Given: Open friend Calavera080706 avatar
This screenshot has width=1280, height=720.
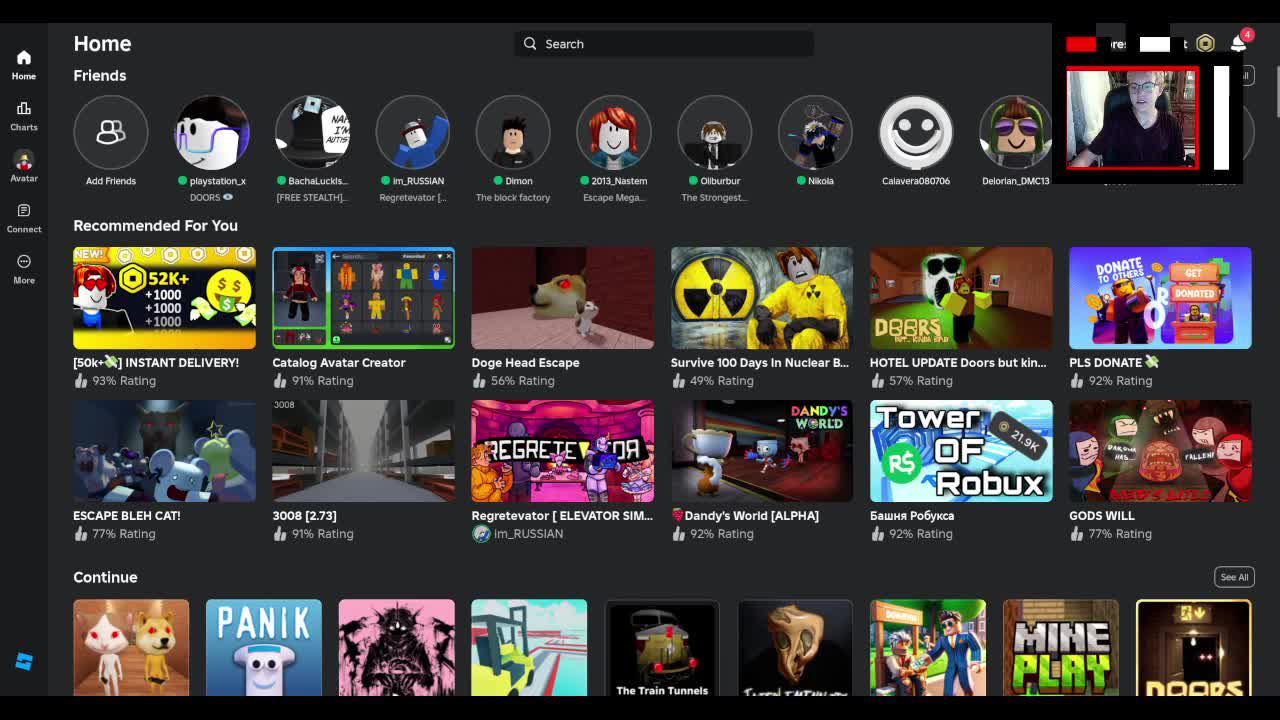Looking at the screenshot, I should 915,132.
